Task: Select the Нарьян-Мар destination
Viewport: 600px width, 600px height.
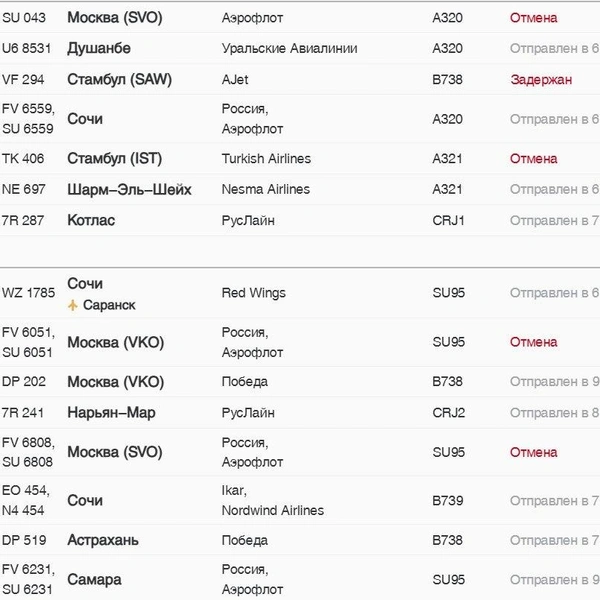Action: 111,412
